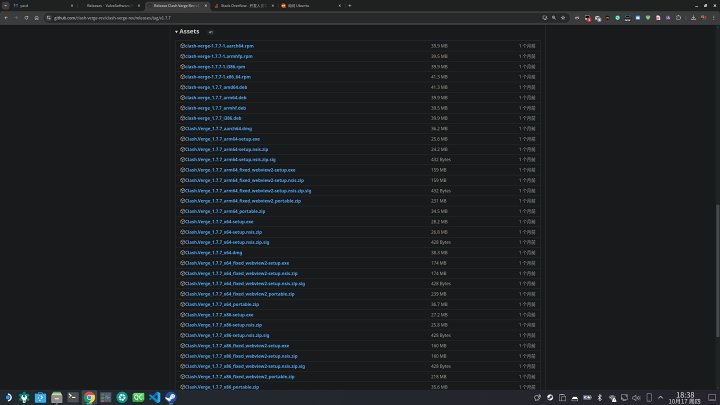Open a new browser tab

pyautogui.click(x=349, y=5)
